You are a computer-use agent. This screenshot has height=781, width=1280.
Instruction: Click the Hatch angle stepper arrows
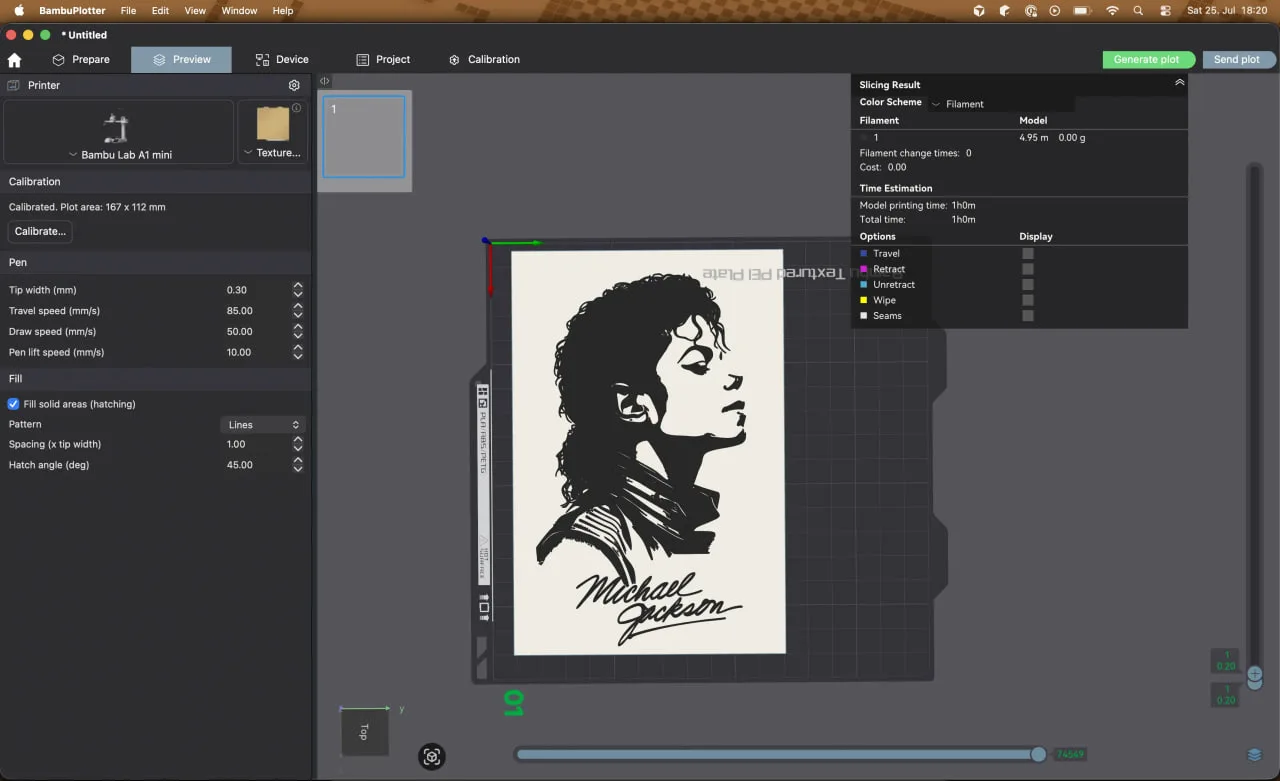(x=298, y=465)
